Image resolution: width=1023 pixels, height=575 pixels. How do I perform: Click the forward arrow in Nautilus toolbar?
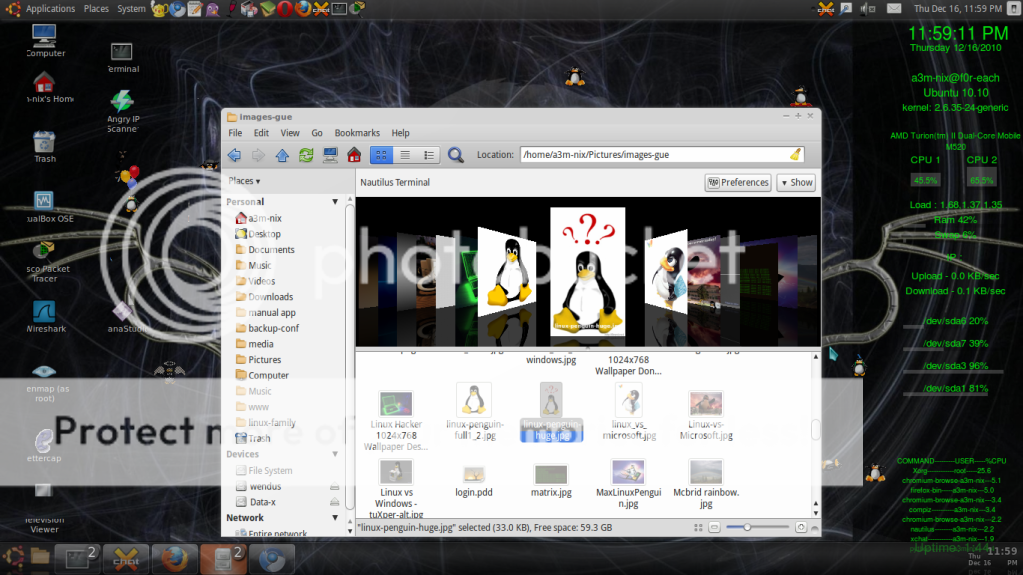coord(258,155)
